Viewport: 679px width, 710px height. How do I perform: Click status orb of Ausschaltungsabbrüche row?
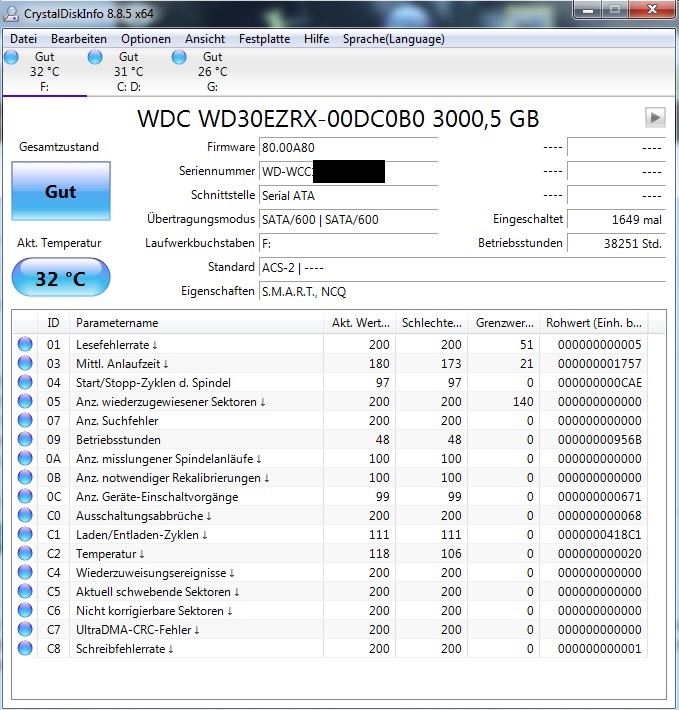[25, 515]
